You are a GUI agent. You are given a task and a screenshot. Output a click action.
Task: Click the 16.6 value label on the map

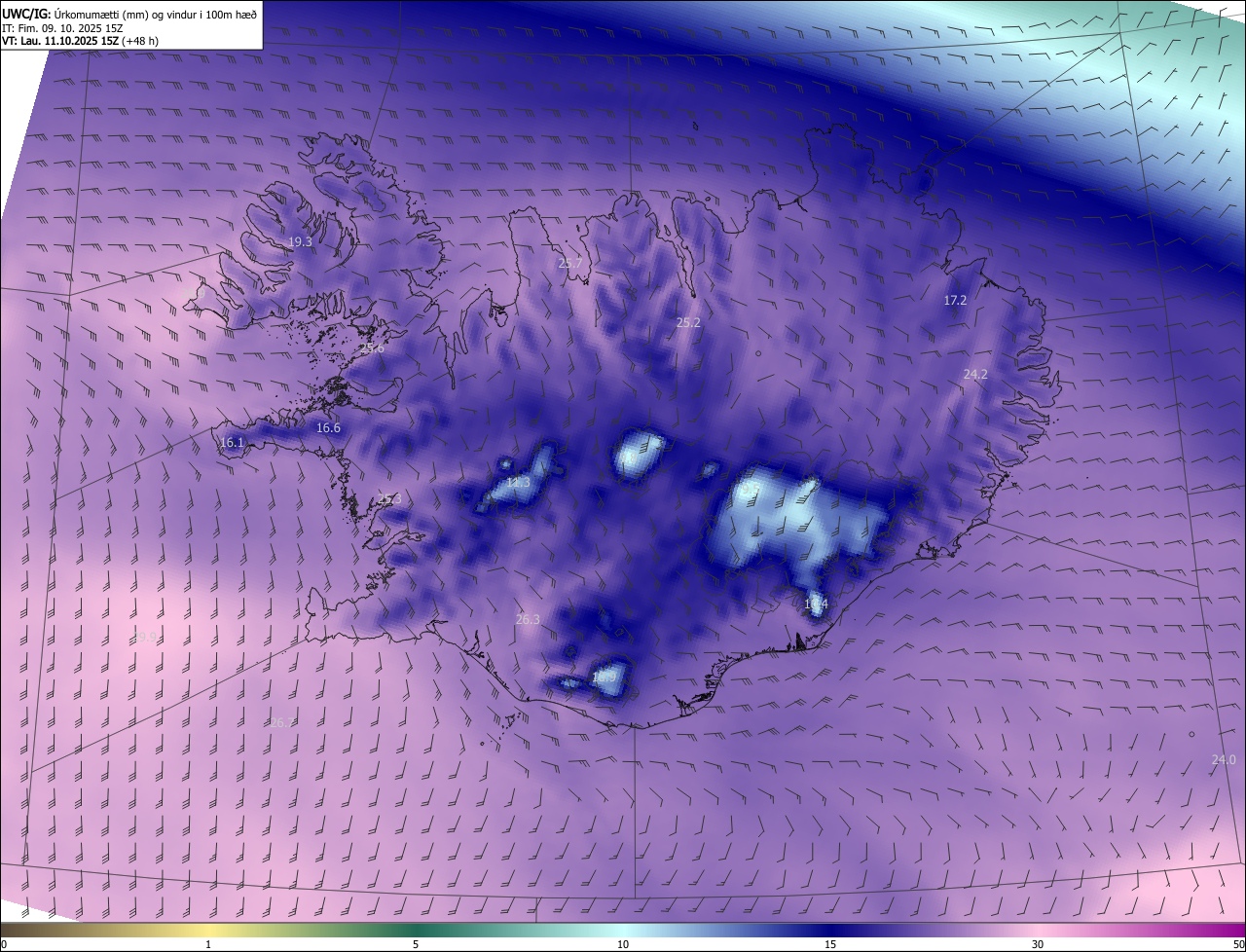pyautogui.click(x=329, y=428)
